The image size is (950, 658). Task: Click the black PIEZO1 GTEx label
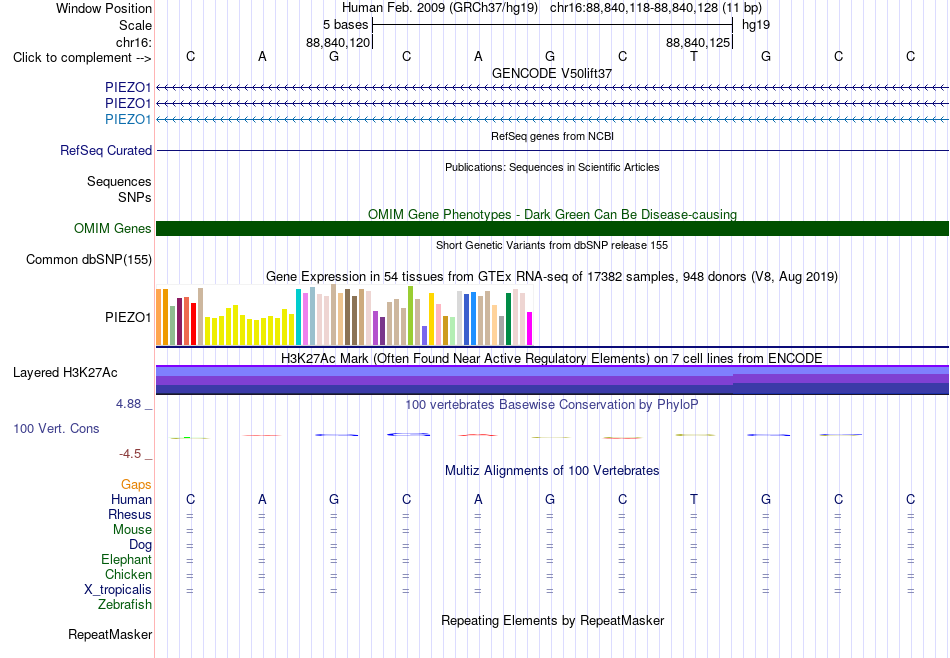click(x=128, y=317)
